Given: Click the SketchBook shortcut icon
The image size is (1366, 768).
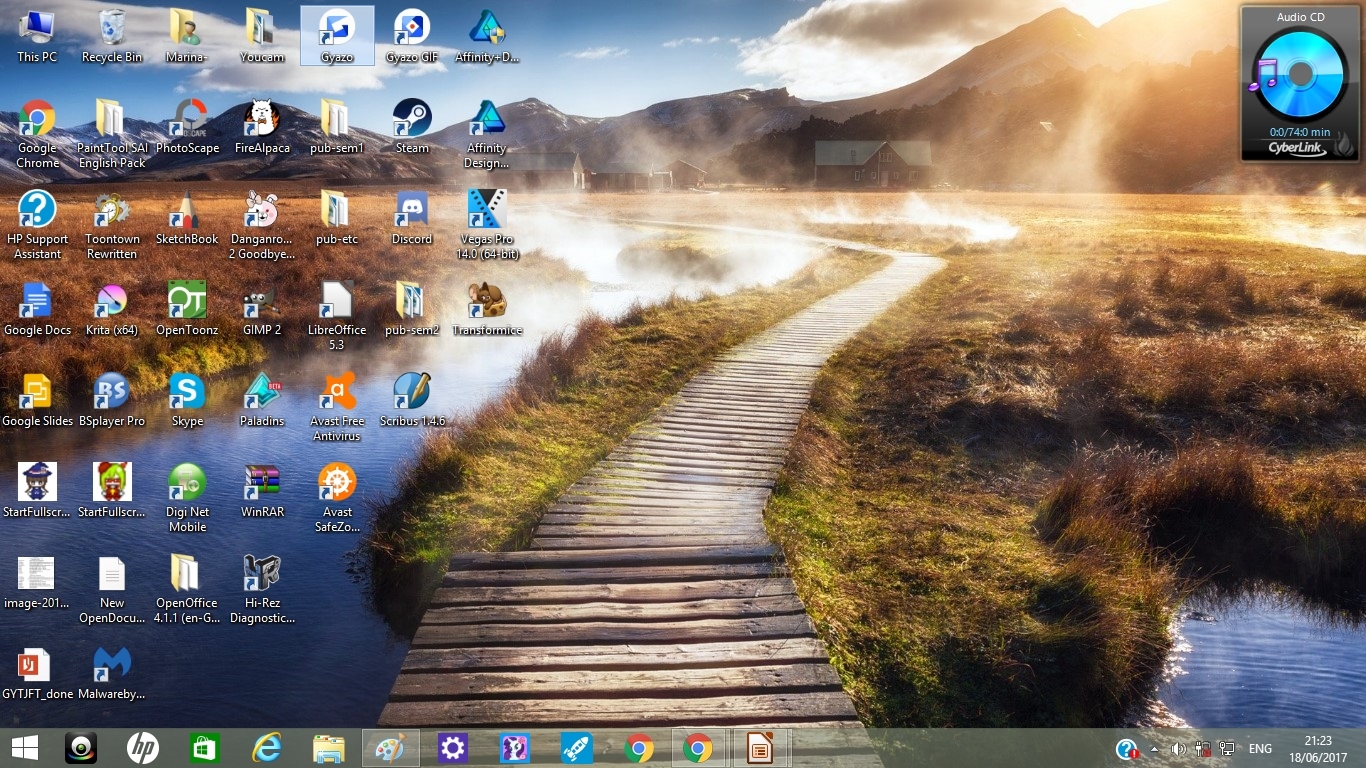Looking at the screenshot, I should (x=187, y=218).
